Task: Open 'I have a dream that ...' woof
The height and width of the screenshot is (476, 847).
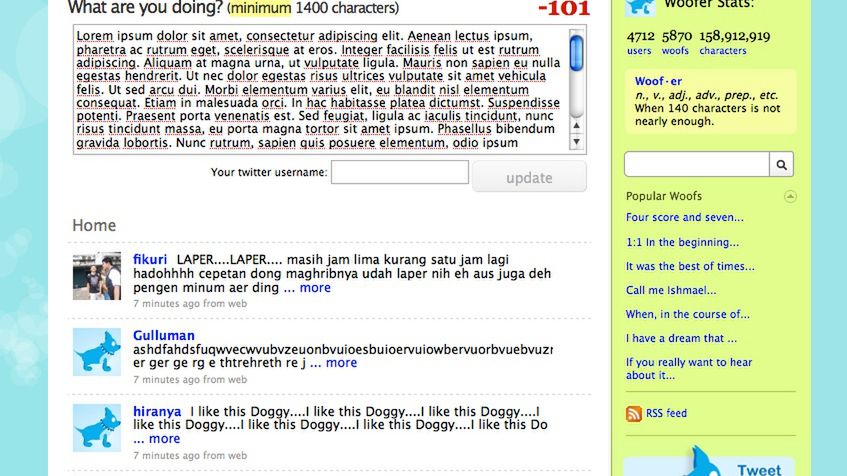Action: [681, 338]
